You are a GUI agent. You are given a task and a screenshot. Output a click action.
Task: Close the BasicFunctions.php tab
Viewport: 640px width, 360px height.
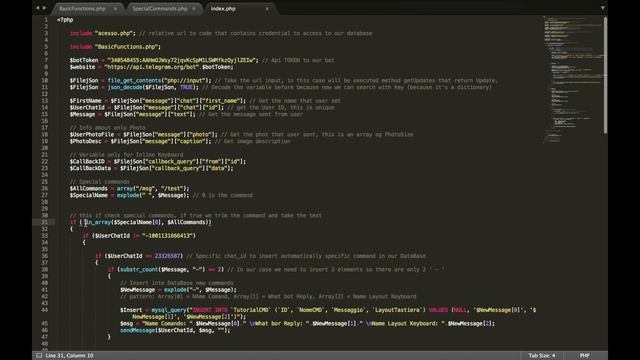pyautogui.click(x=115, y=9)
